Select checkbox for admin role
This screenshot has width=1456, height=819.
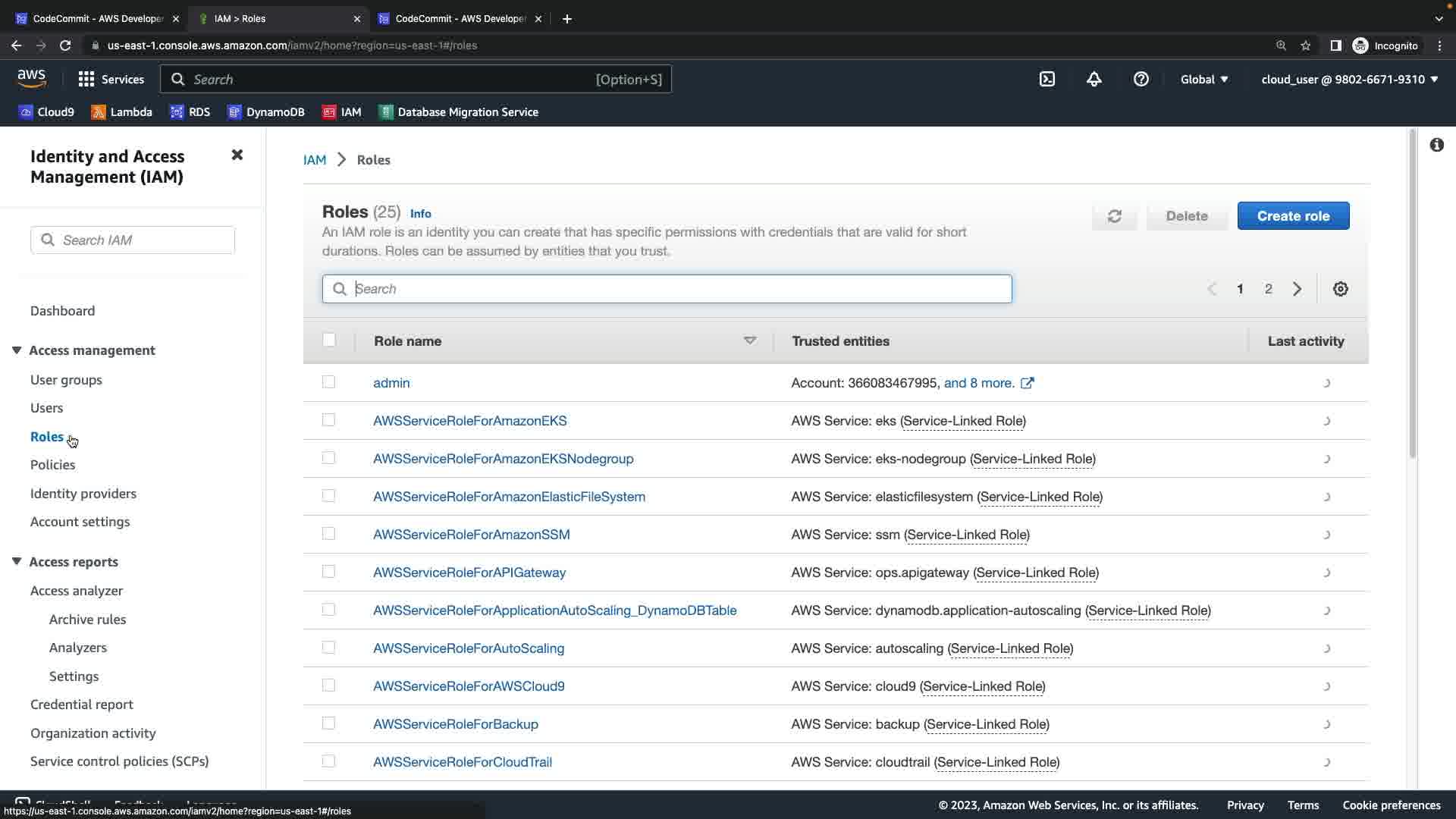point(328,382)
